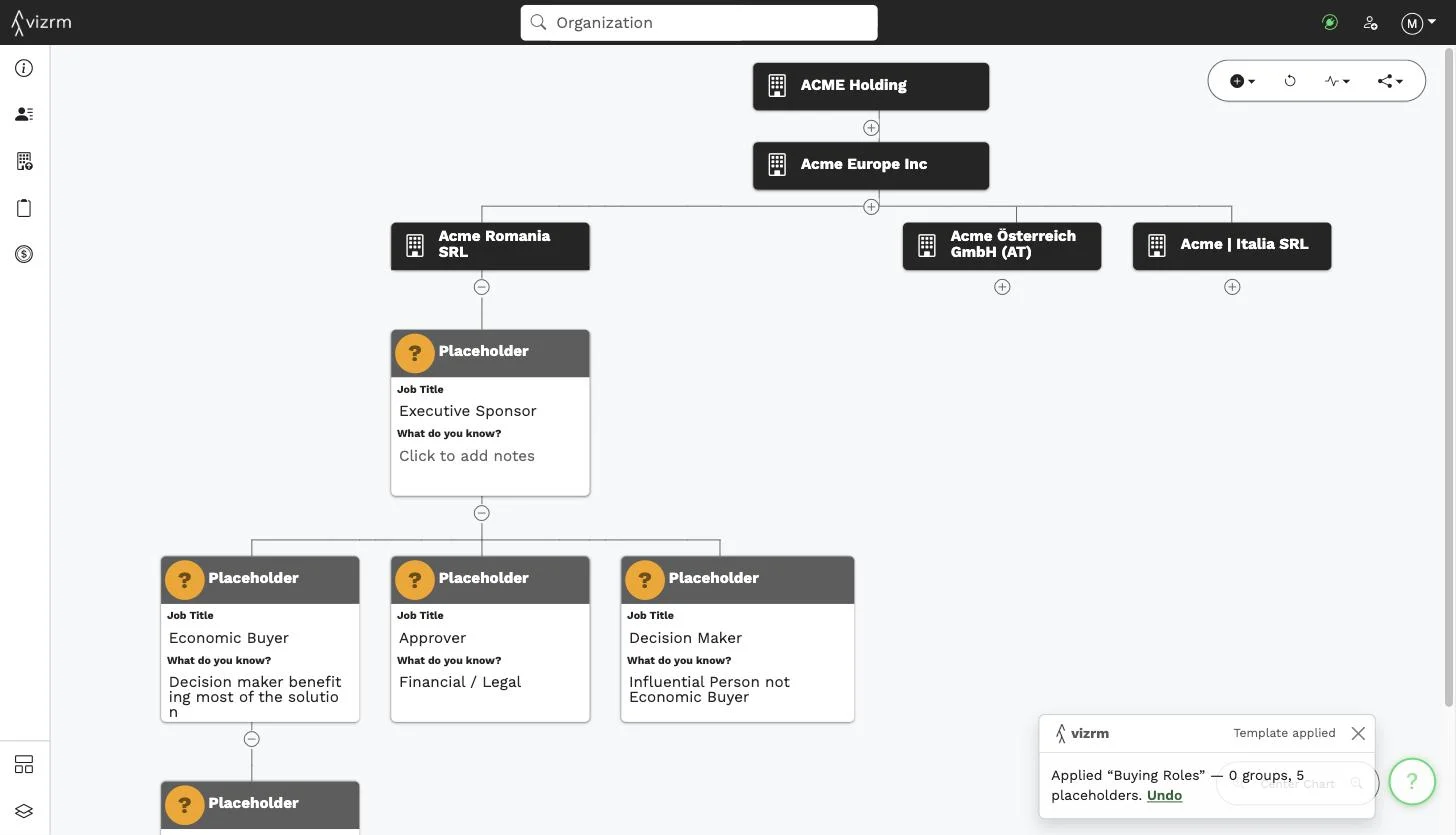Image resolution: width=1456 pixels, height=835 pixels.
Task: Edit Executive Sponsor job title
Action: click(x=468, y=411)
